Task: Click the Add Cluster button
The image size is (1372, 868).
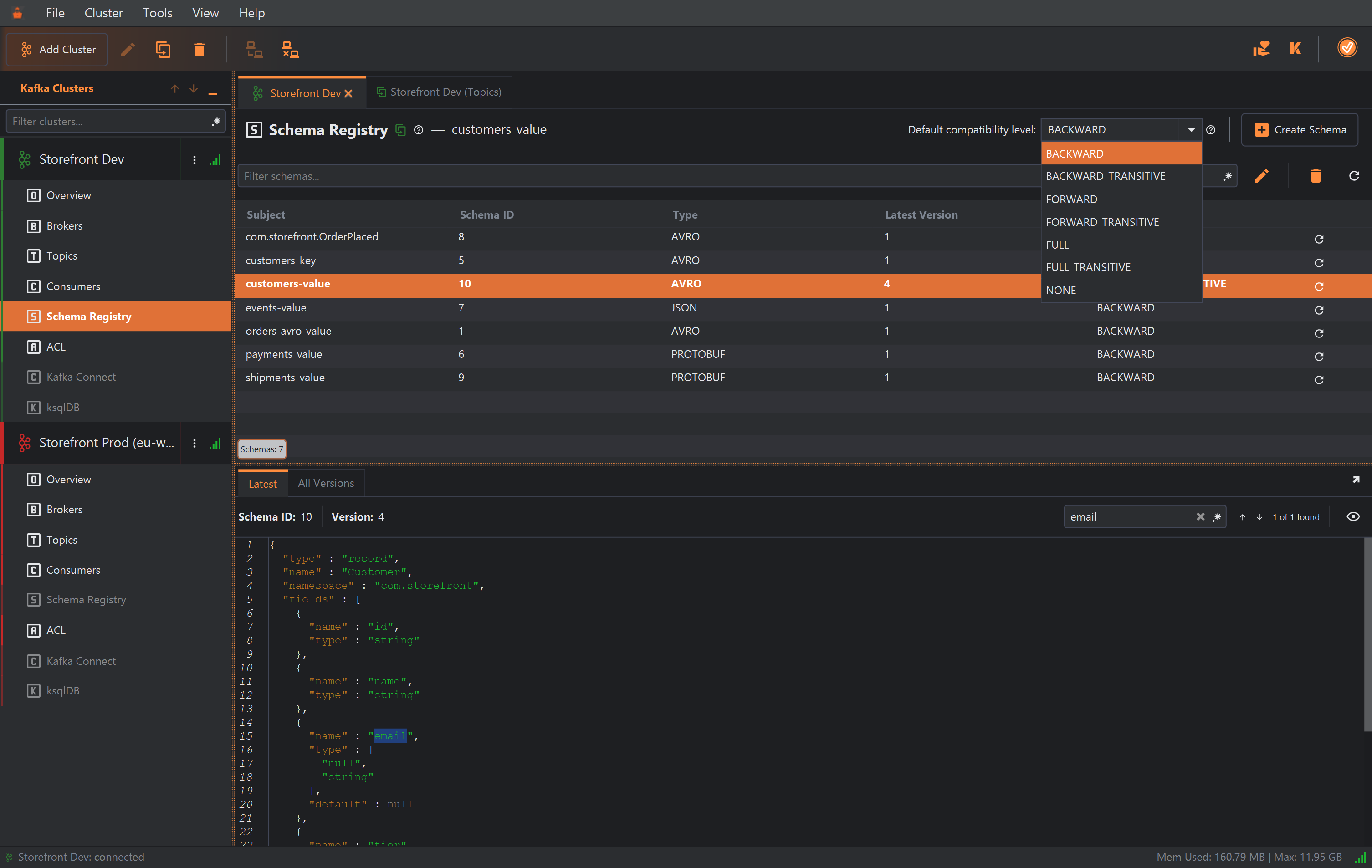Action: click(x=57, y=50)
